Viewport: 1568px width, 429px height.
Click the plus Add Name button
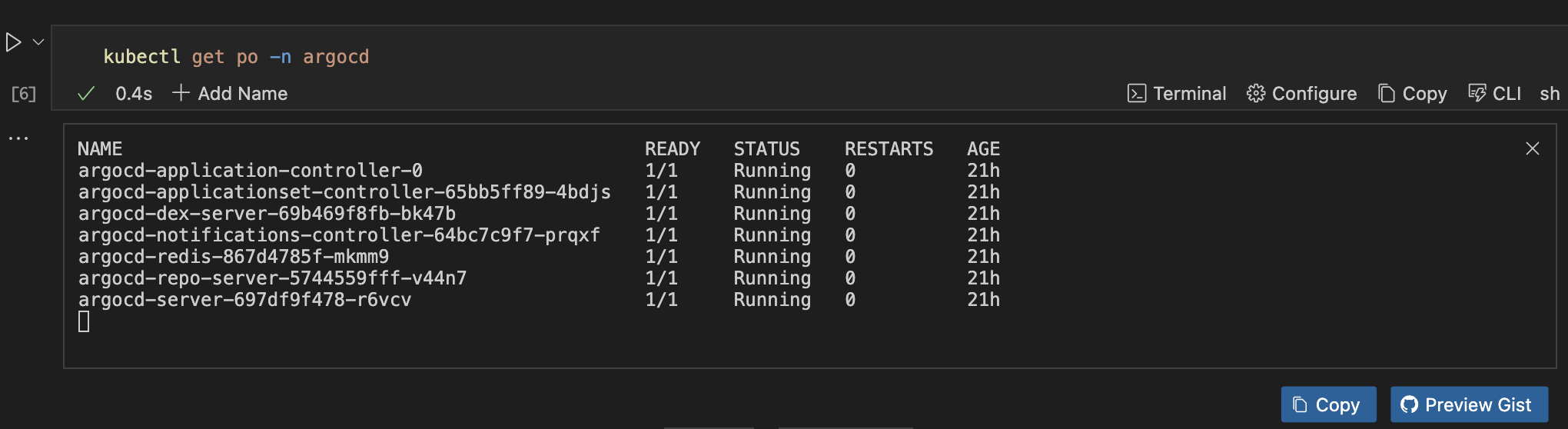pos(230,94)
